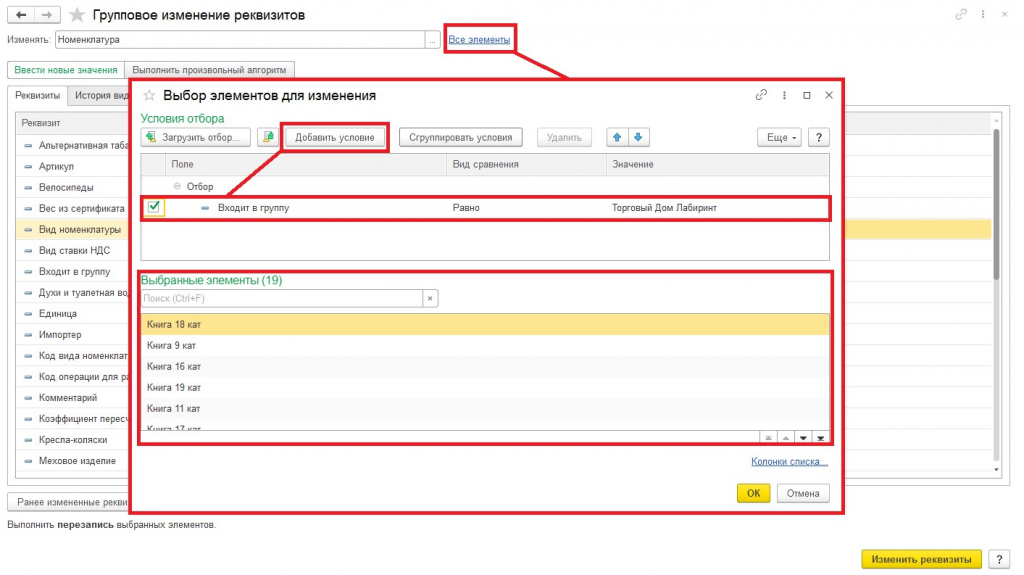Open help next to Изменить реквизиты
The height and width of the screenshot is (575, 1024).
999,559
